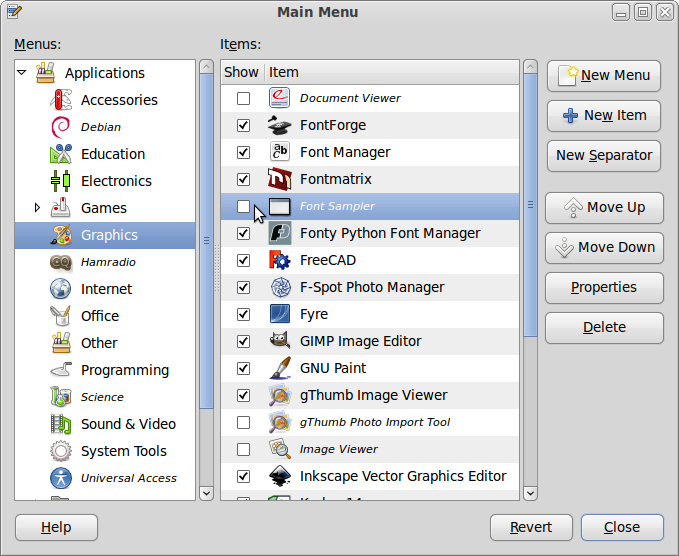
Task: Click the menus list scroll down arrow
Action: (206, 492)
